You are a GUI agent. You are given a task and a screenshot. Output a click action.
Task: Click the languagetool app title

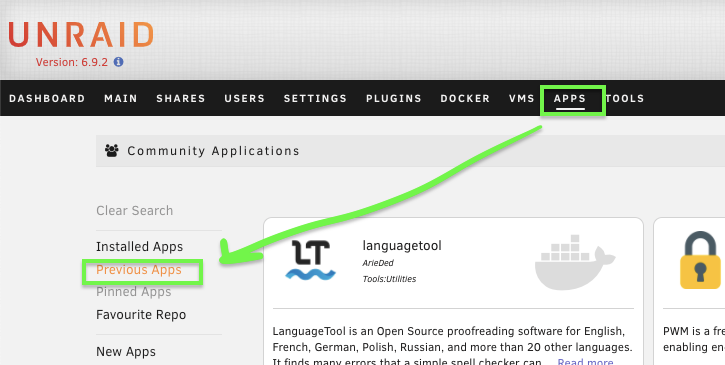tap(402, 245)
